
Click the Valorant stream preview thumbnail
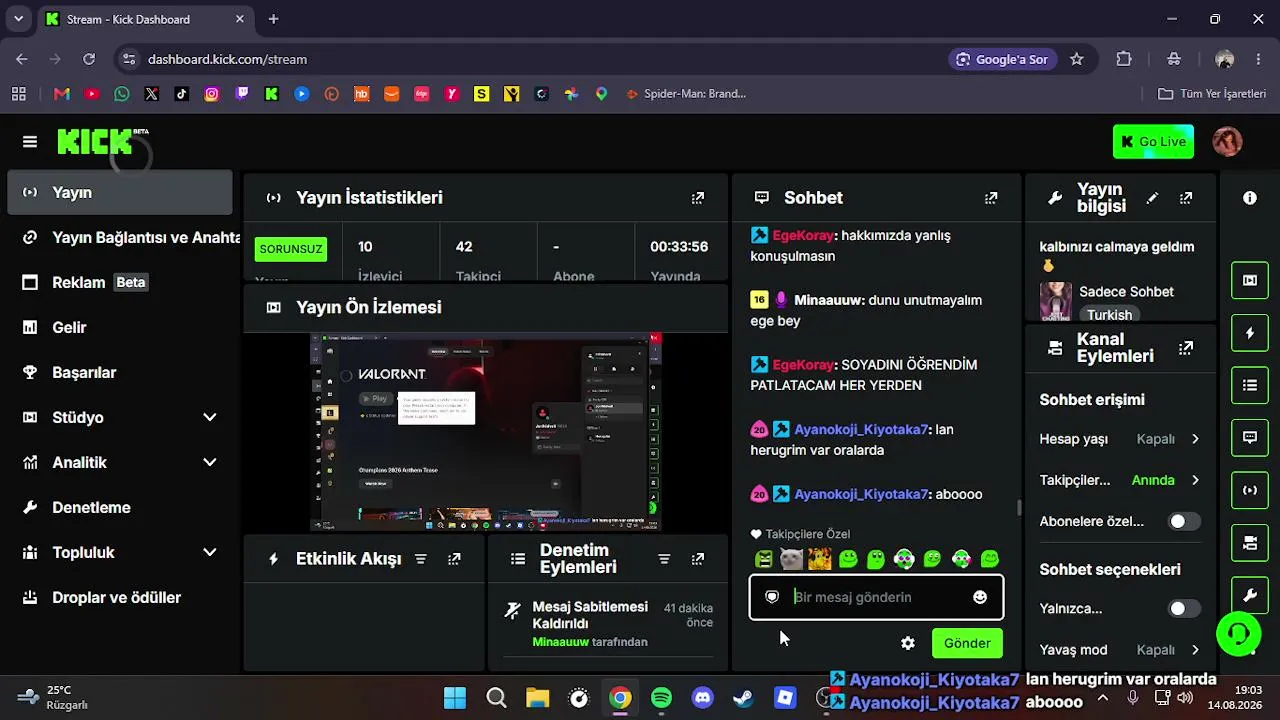tap(486, 432)
